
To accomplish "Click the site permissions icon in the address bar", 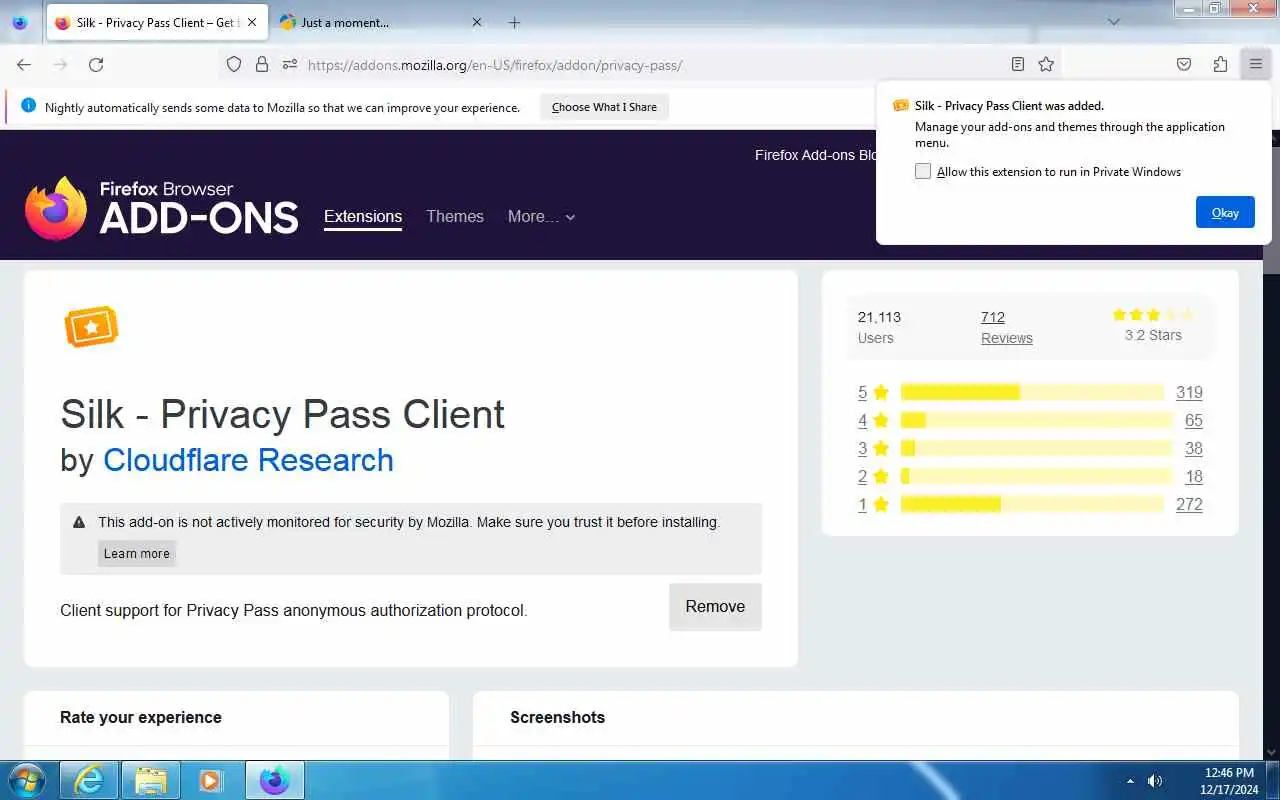I will point(290,64).
